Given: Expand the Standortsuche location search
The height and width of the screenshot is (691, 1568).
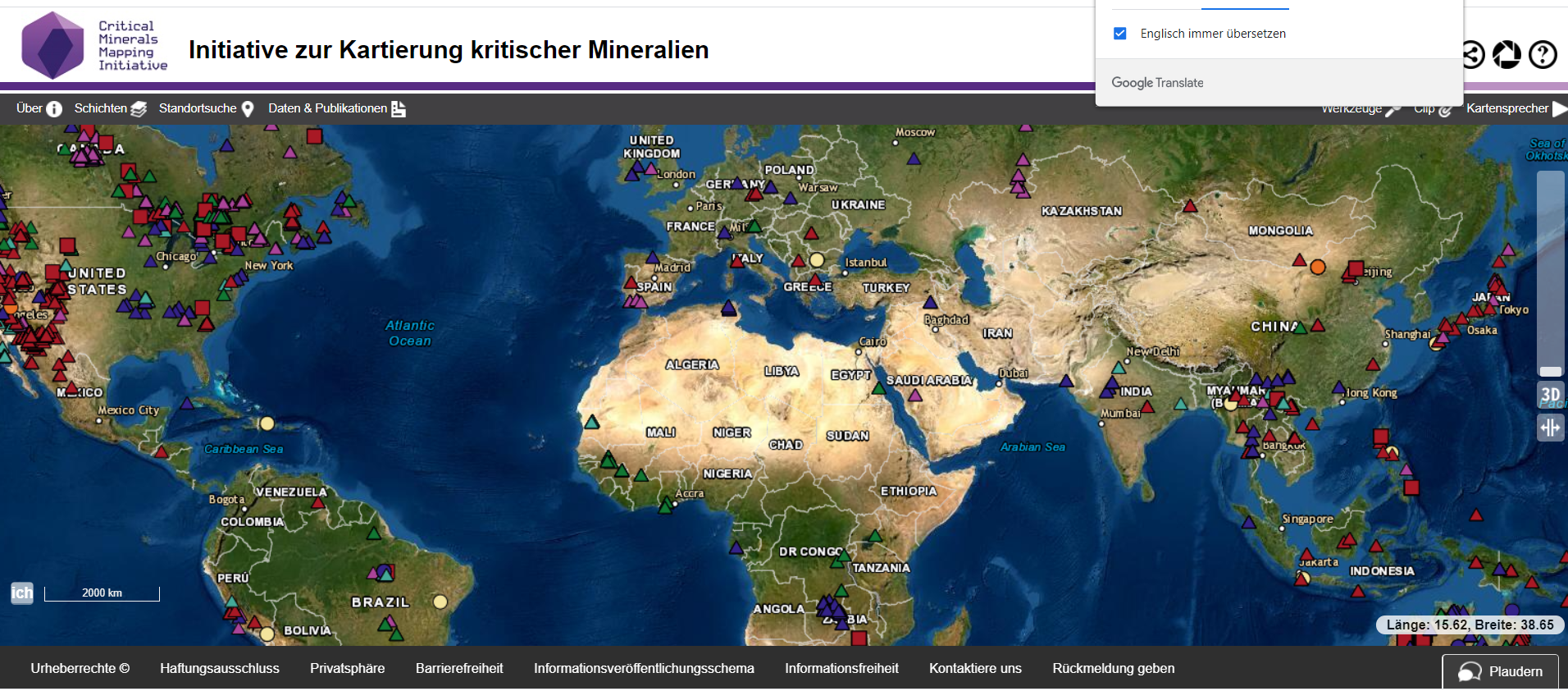Looking at the screenshot, I should (x=206, y=108).
